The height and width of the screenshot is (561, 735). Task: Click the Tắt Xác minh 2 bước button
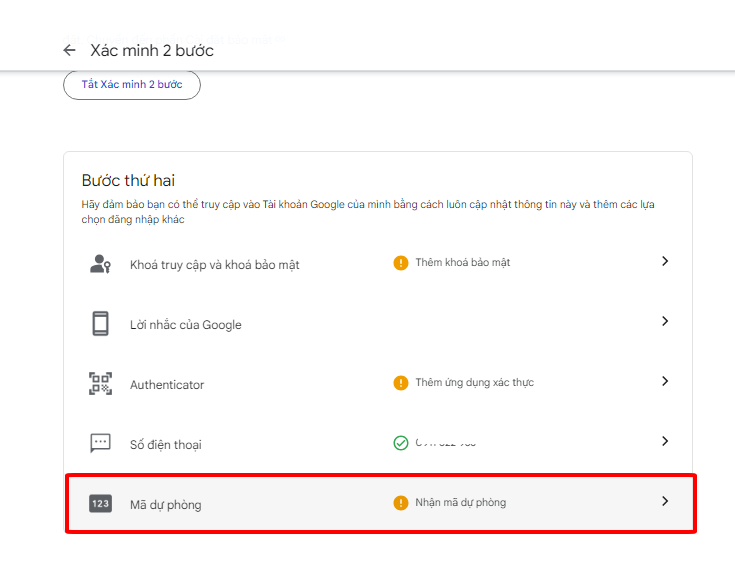pos(132,85)
